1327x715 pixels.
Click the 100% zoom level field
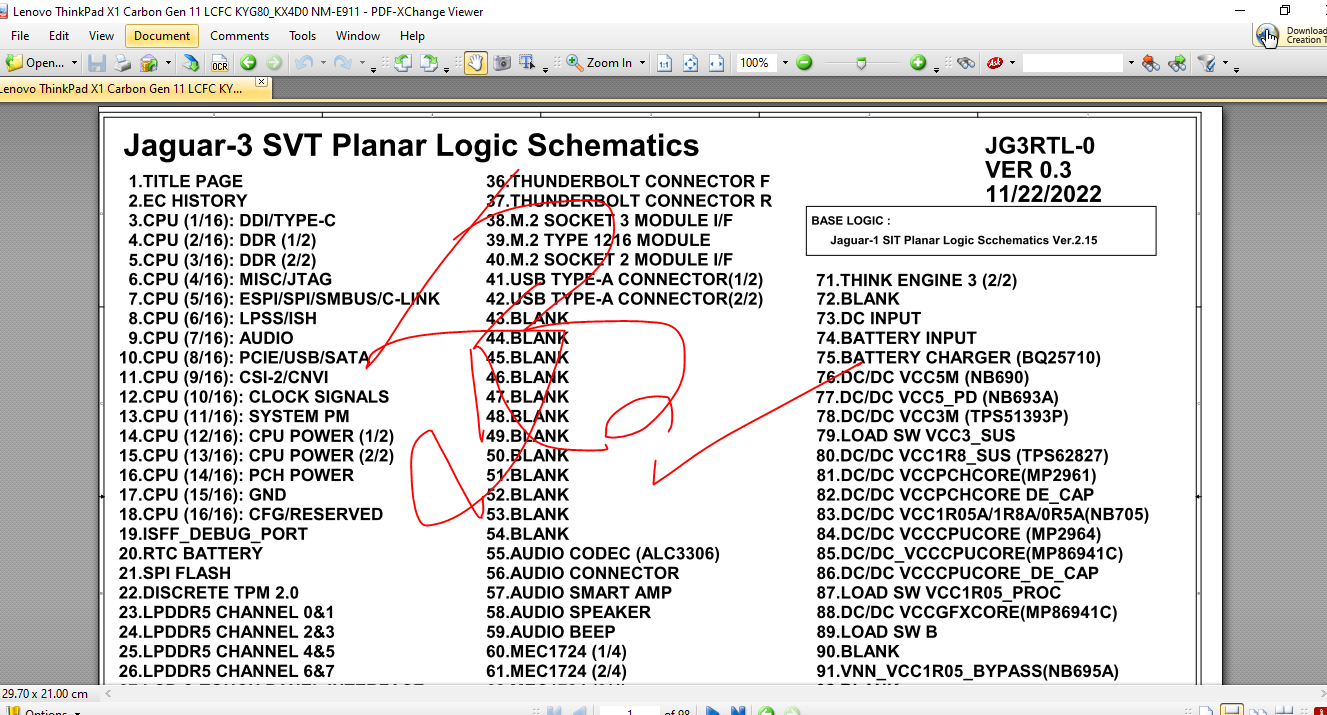point(756,63)
